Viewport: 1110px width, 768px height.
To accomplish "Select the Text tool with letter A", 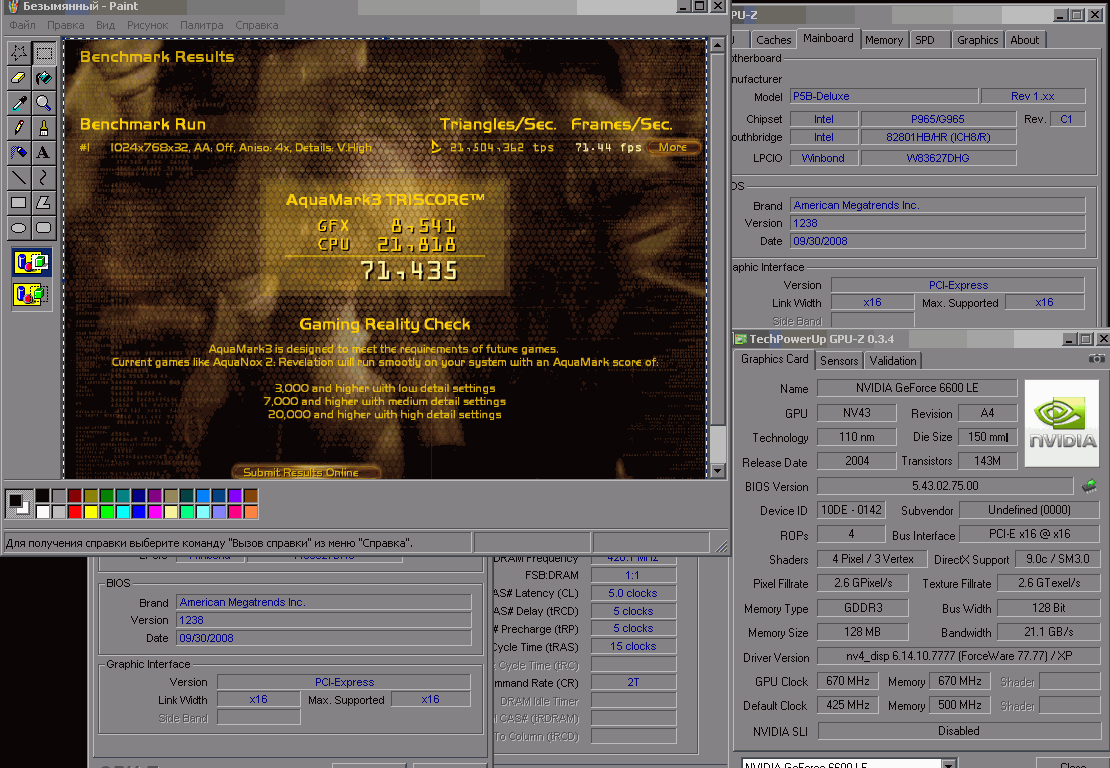I will point(44,153).
